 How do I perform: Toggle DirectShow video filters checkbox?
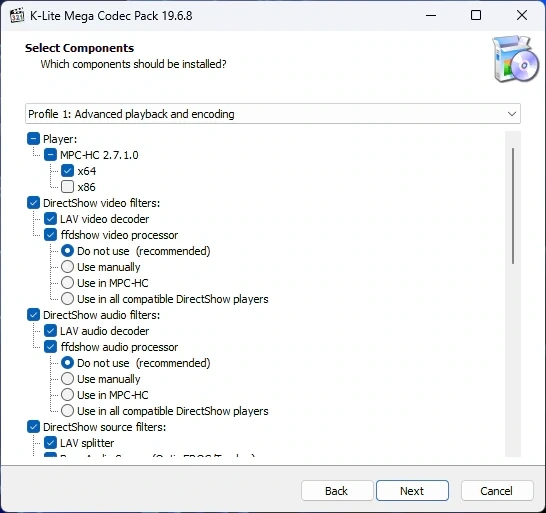coord(33,203)
